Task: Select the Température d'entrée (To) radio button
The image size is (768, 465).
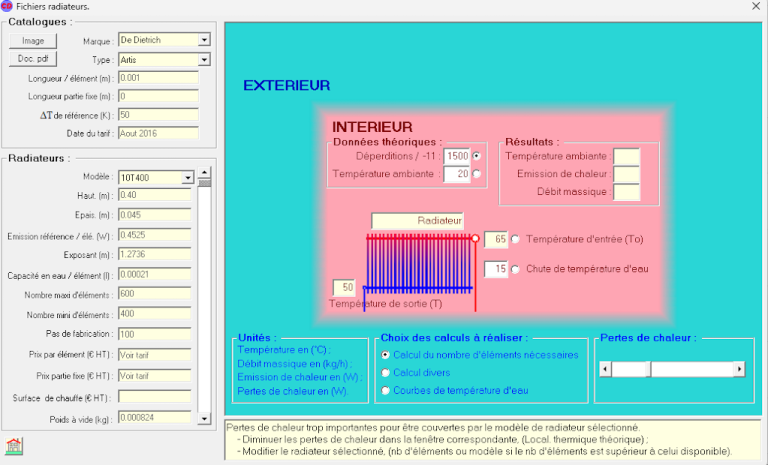Action: [x=515, y=239]
